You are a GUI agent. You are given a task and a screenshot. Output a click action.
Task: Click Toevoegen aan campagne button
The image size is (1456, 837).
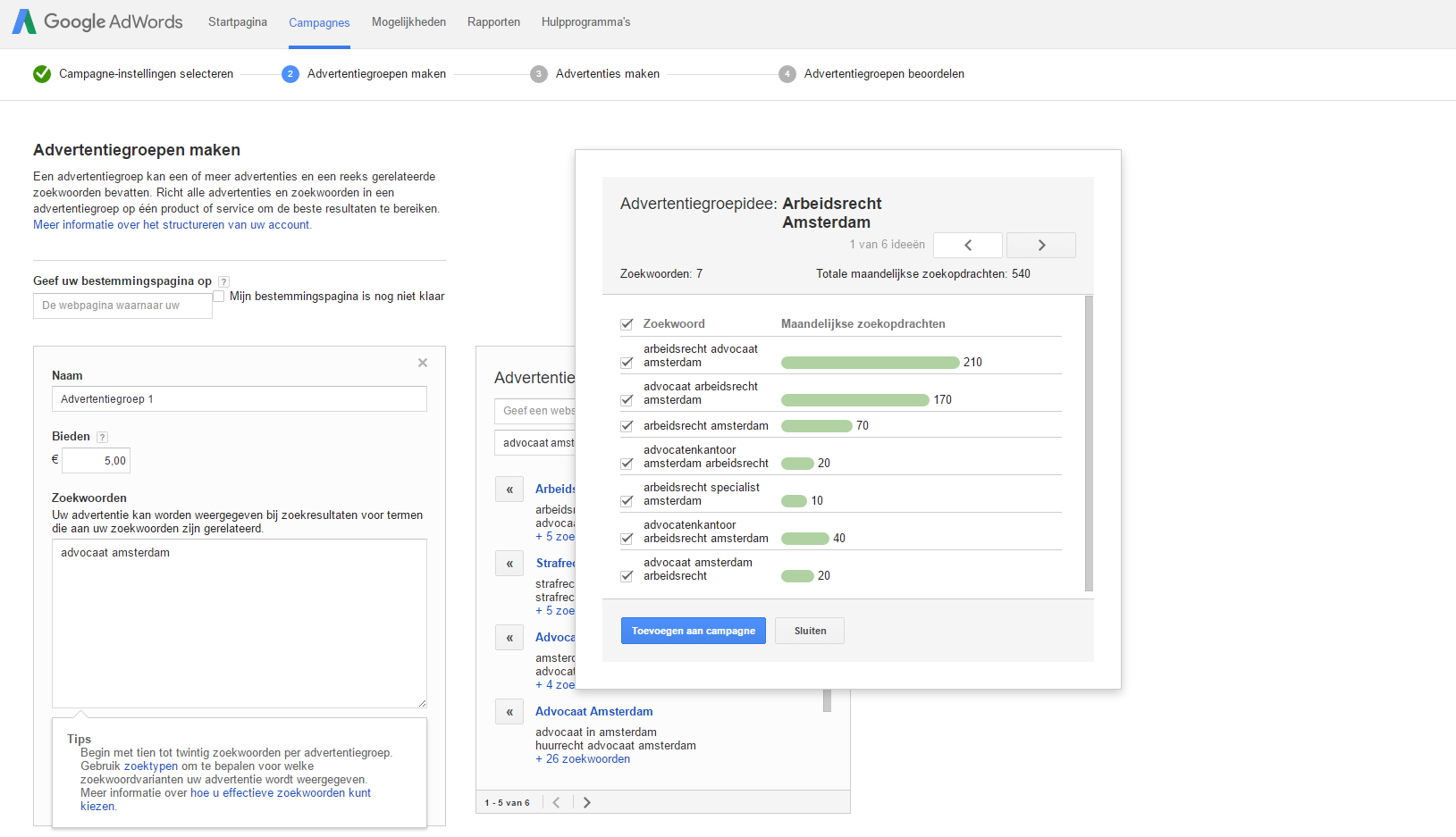click(694, 631)
